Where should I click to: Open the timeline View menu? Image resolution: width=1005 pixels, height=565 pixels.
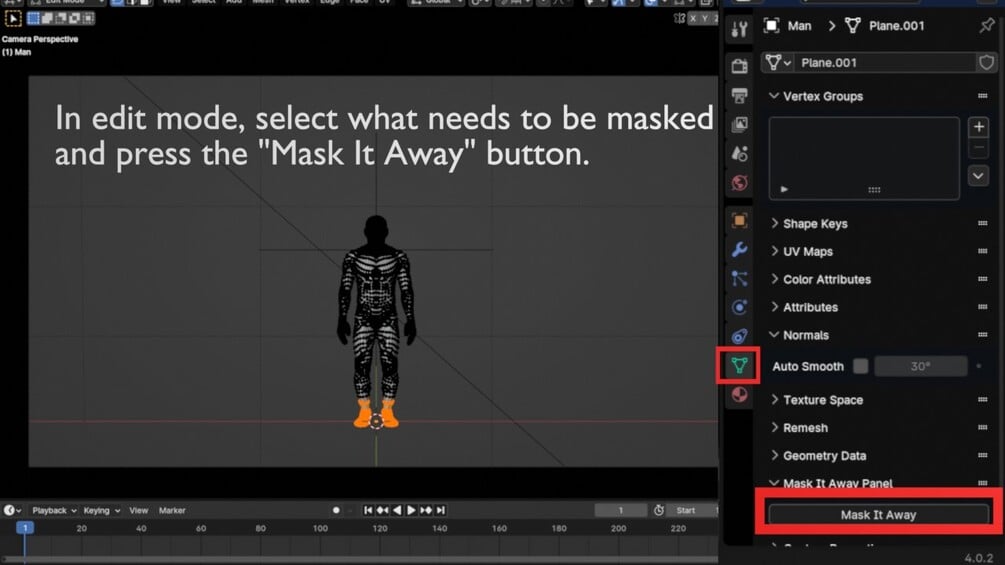pos(138,511)
